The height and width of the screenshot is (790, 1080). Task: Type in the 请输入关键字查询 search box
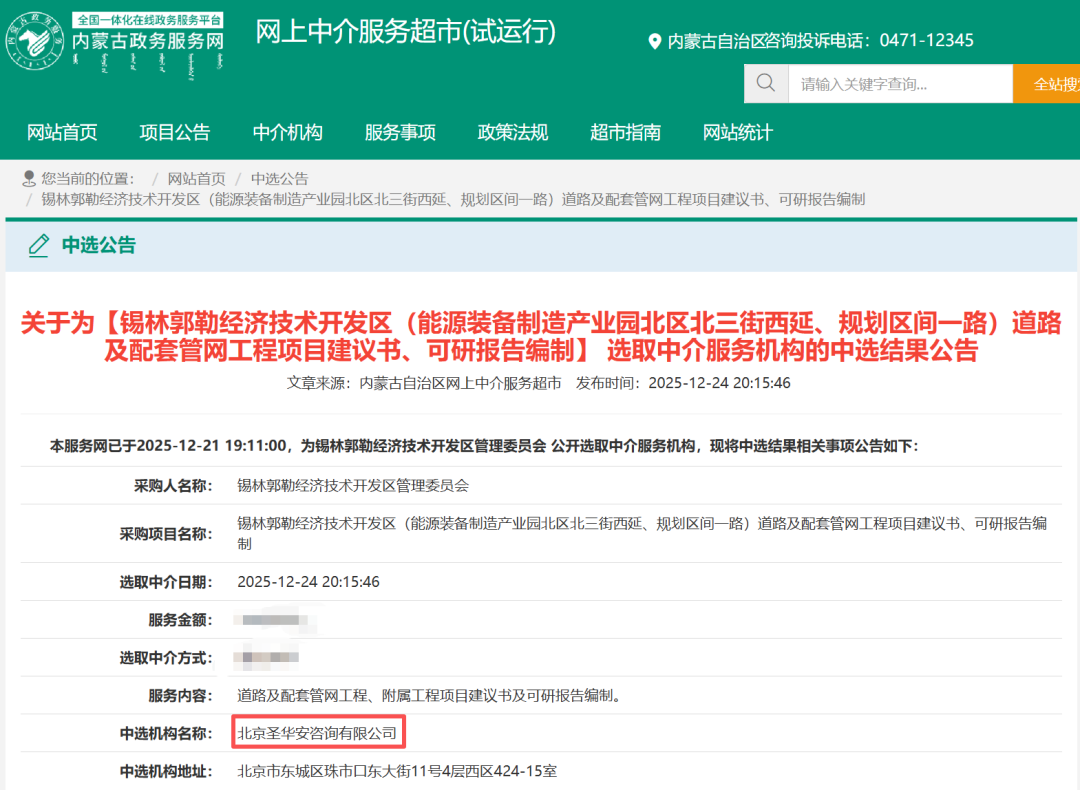click(900, 84)
